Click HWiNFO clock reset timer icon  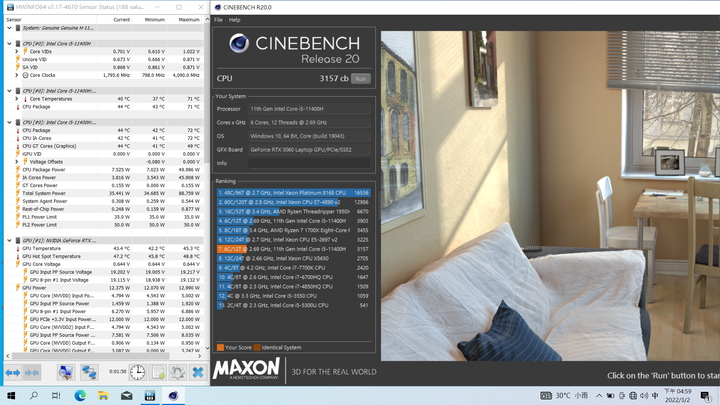(x=137, y=372)
